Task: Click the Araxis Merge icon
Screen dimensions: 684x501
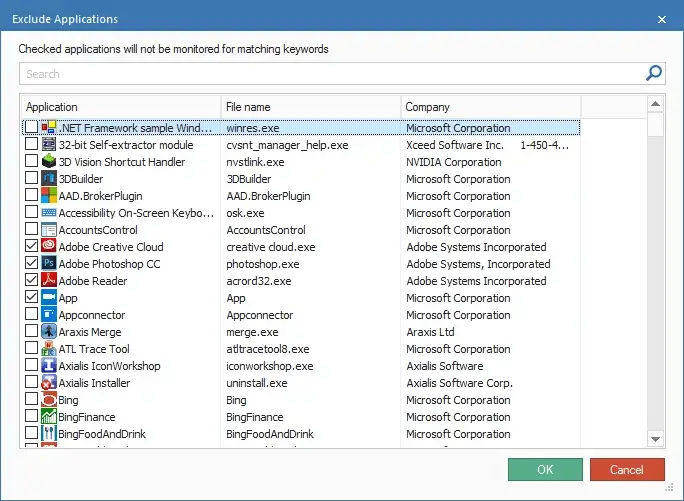Action: pos(48,332)
